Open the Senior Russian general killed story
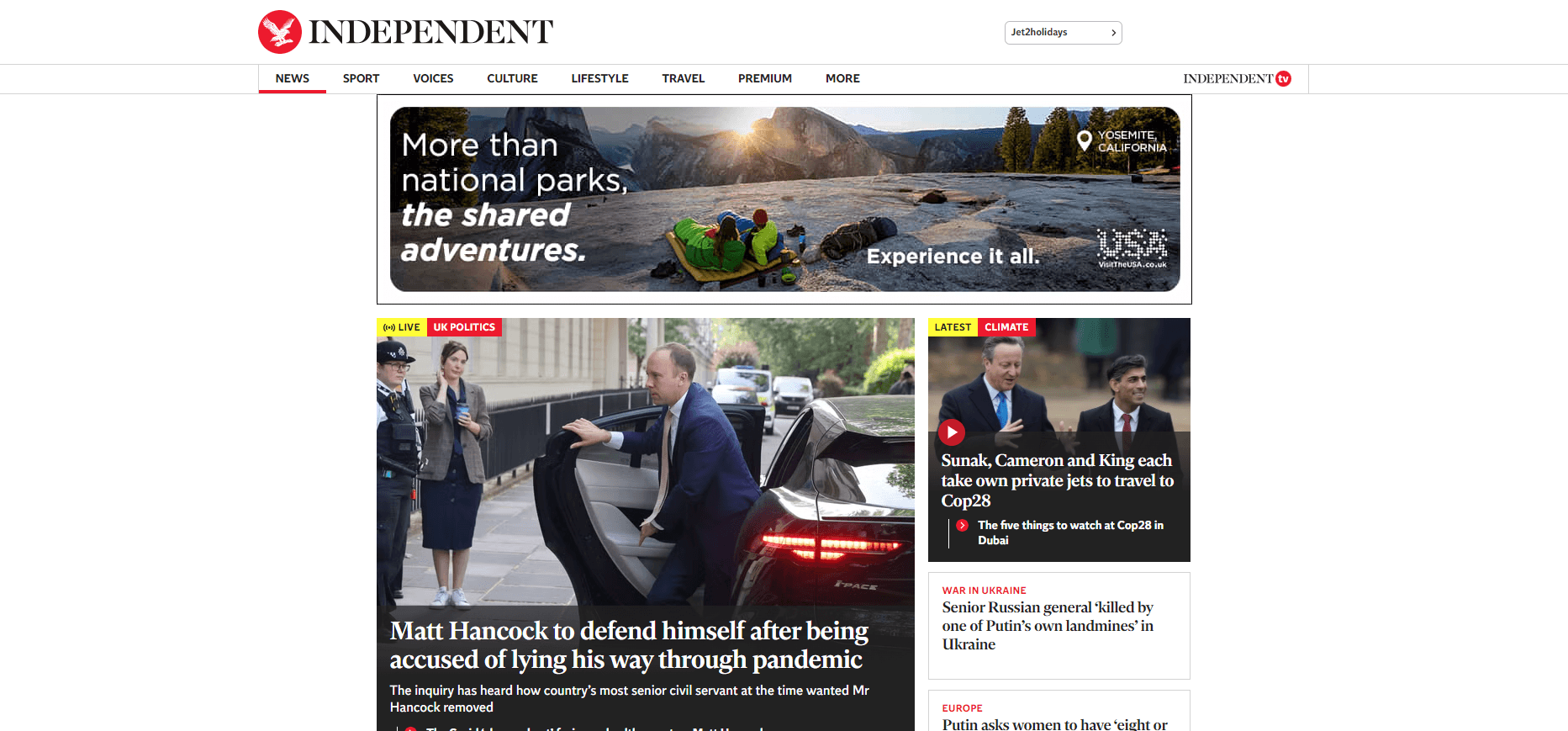Image resolution: width=1568 pixels, height=731 pixels. click(1048, 626)
